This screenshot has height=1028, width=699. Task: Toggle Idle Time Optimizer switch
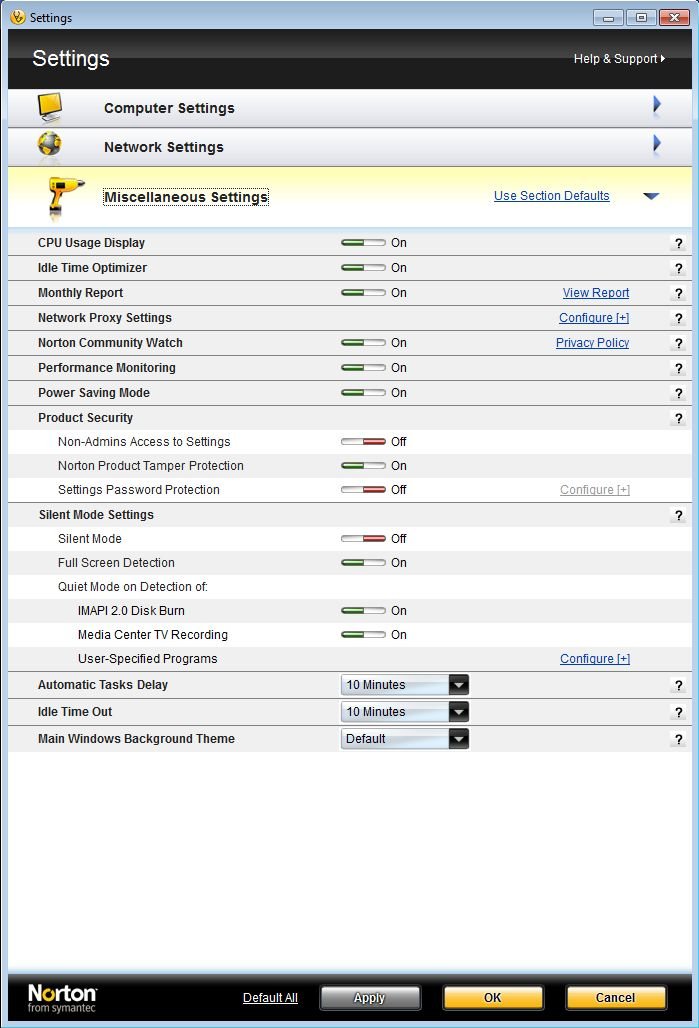pyautogui.click(x=363, y=267)
